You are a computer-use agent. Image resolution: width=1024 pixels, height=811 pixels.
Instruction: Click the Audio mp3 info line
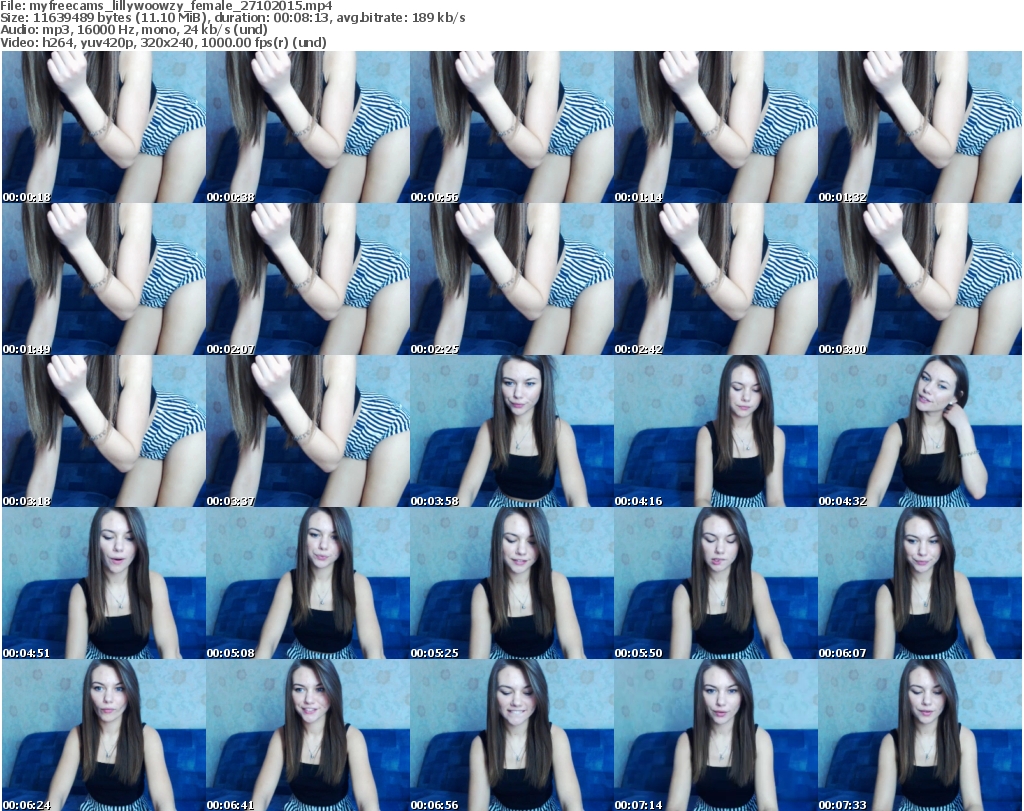pyautogui.click(x=134, y=30)
